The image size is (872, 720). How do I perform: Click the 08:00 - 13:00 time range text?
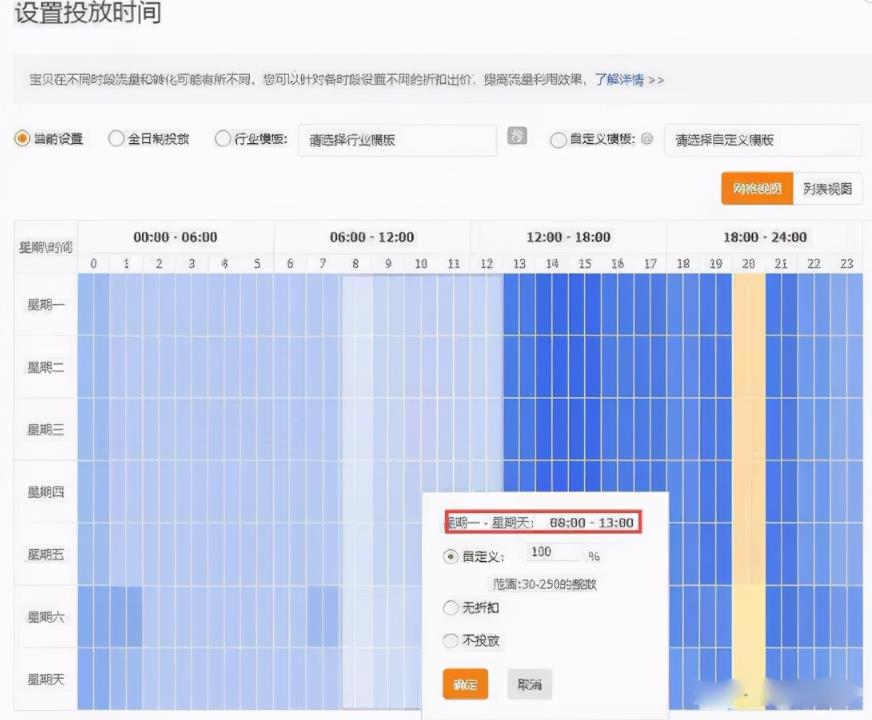point(592,523)
